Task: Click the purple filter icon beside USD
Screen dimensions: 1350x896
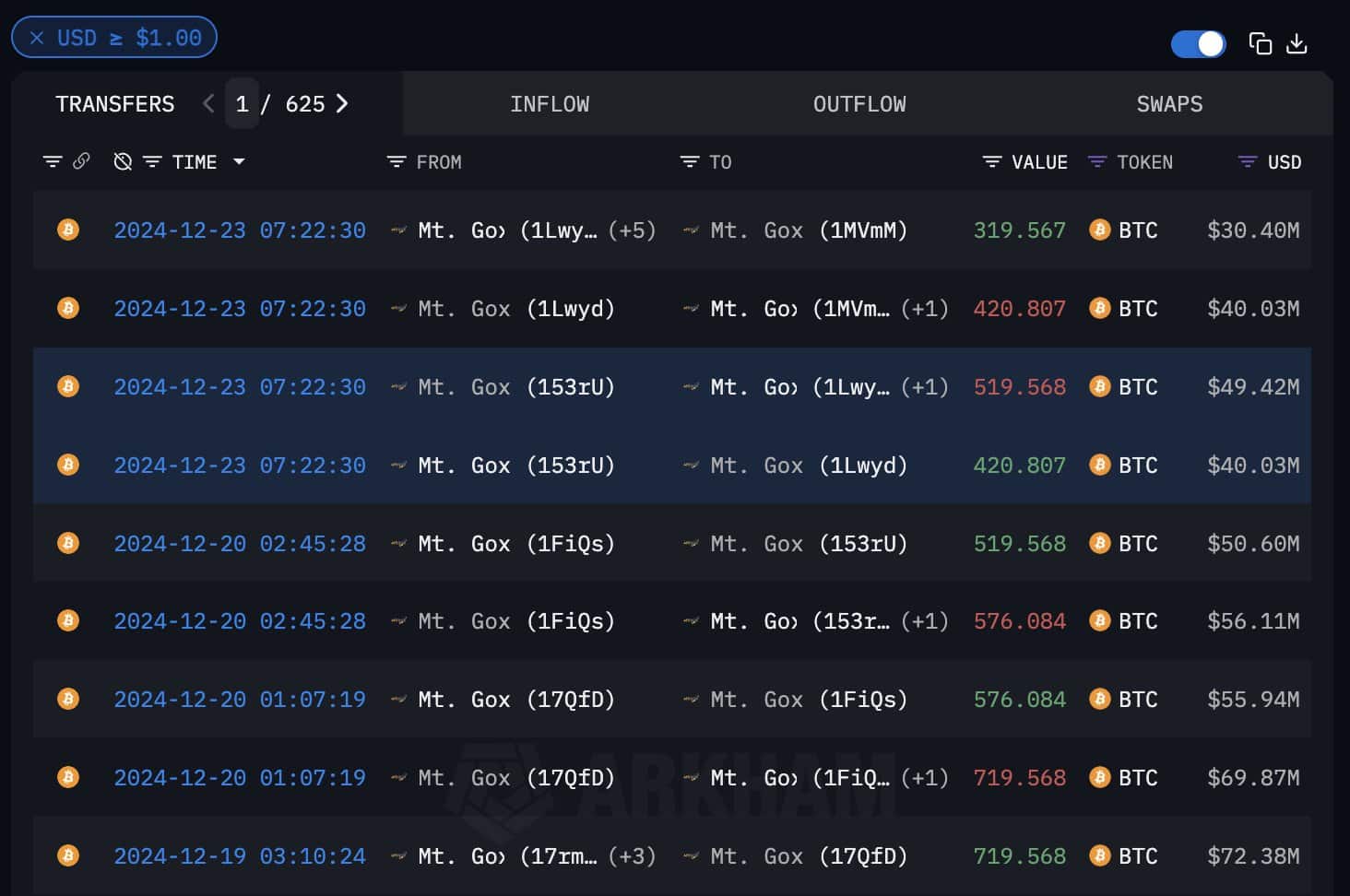Action: click(x=1247, y=162)
